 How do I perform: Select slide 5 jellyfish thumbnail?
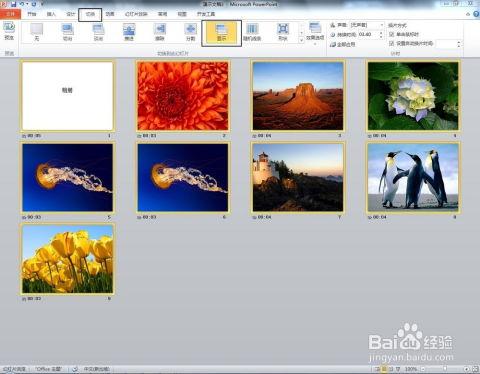coord(67,177)
